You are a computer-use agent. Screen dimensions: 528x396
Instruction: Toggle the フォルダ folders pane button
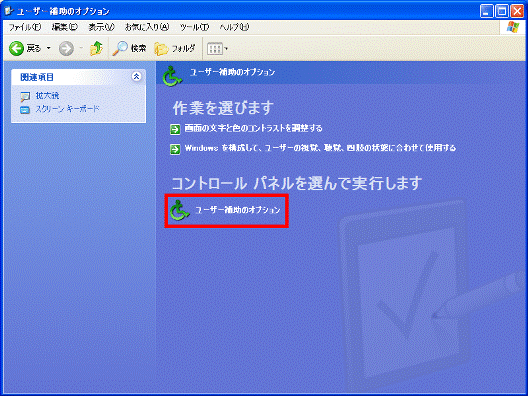coord(174,49)
